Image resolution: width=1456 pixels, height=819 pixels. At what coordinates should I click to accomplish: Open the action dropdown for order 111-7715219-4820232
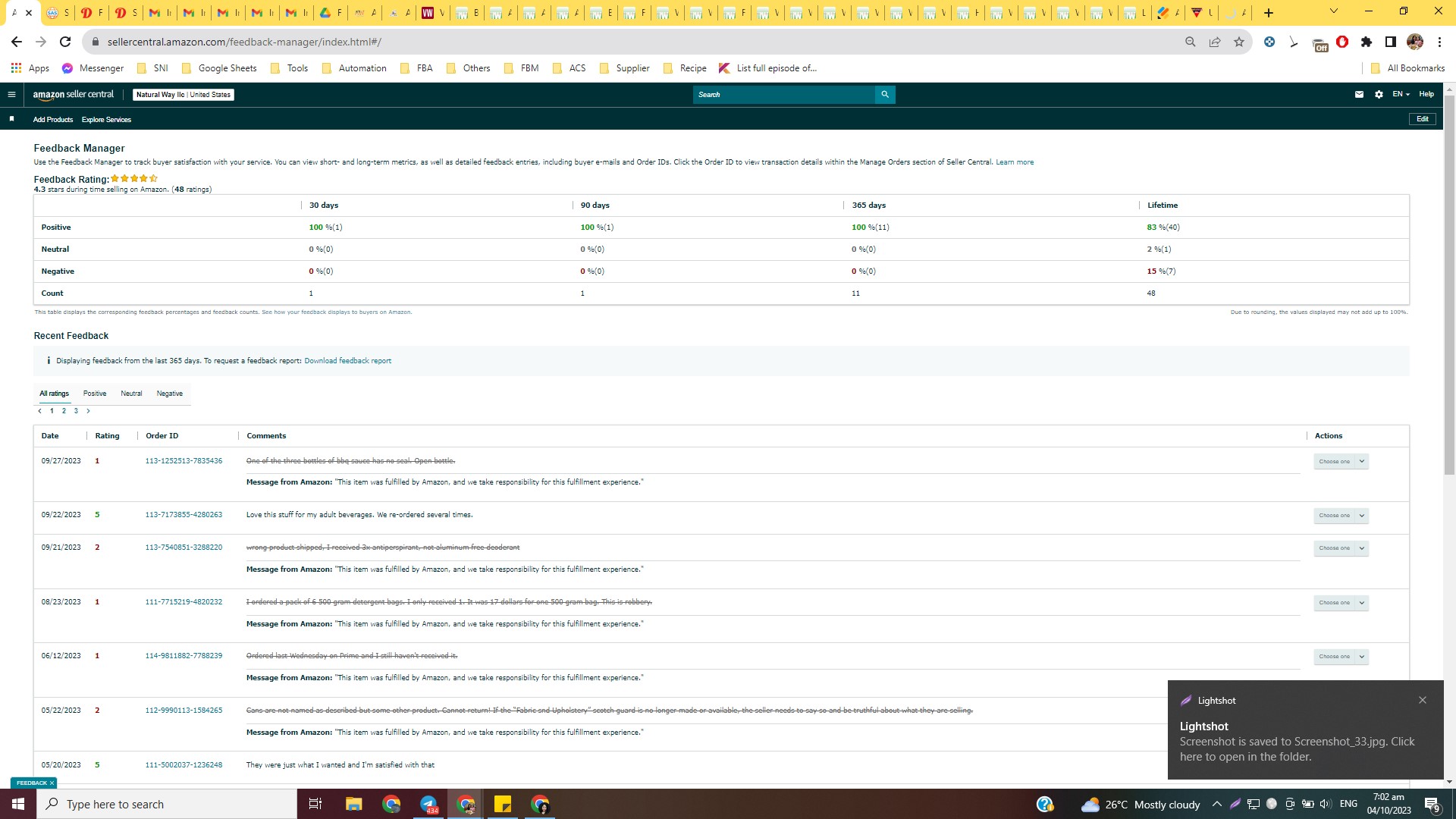[1341, 603]
